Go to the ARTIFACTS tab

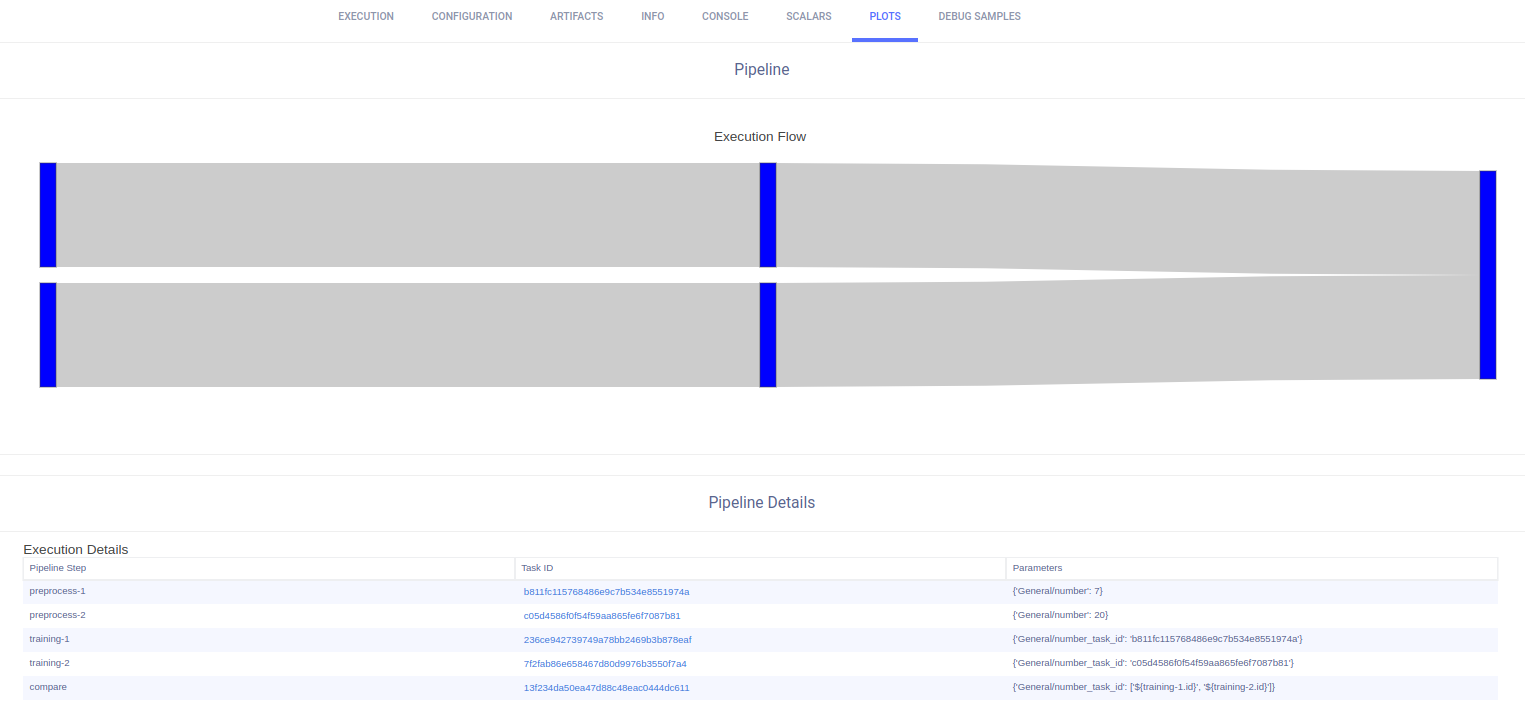576,17
